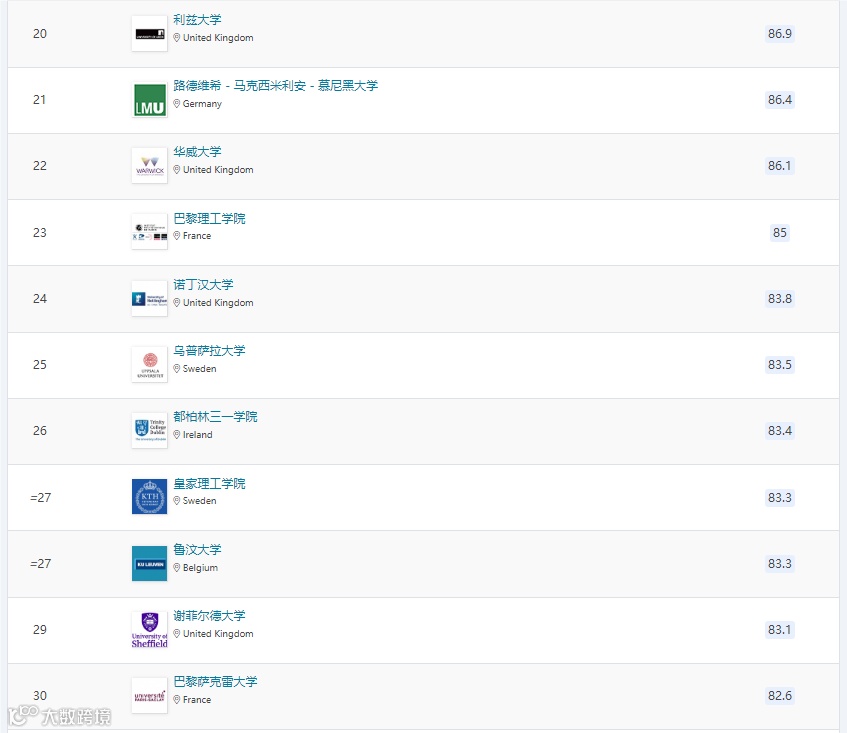Click the blue KTH logo

[x=150, y=497]
